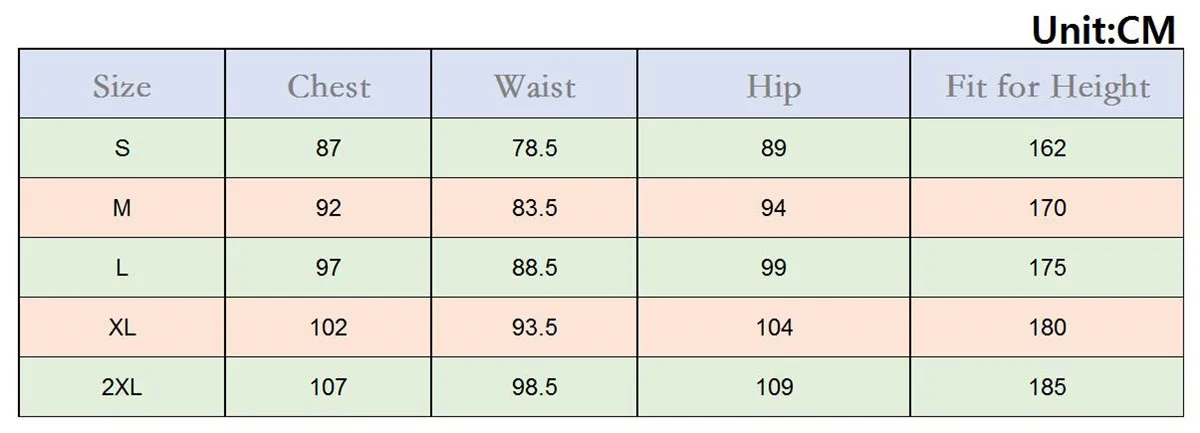Click the size L cell
1200x433 pixels.
(122, 267)
